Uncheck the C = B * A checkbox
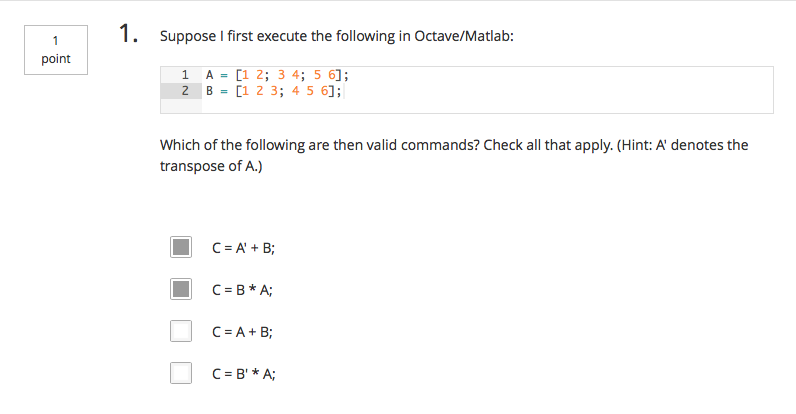 point(181,289)
